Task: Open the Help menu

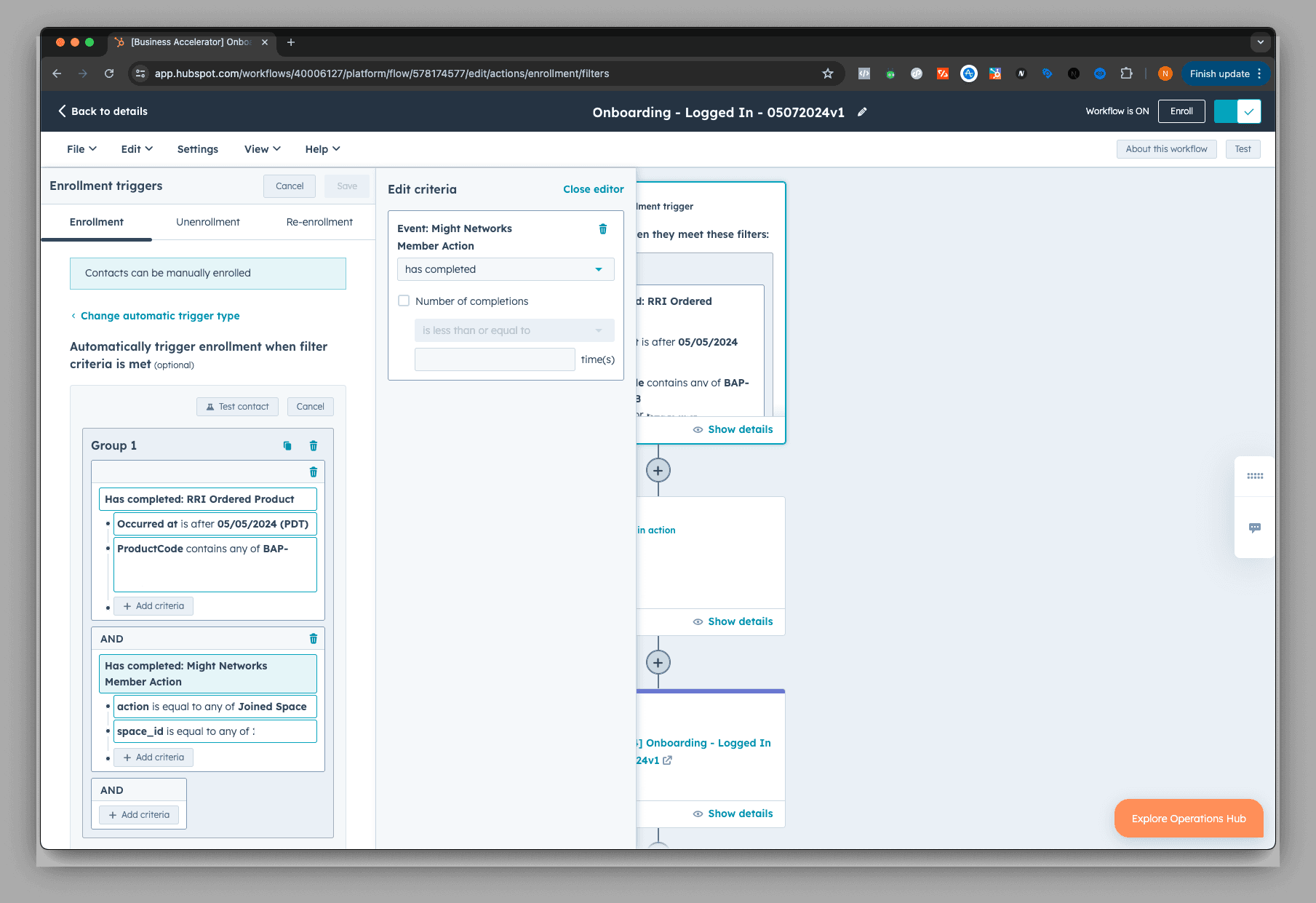Action: coord(322,149)
